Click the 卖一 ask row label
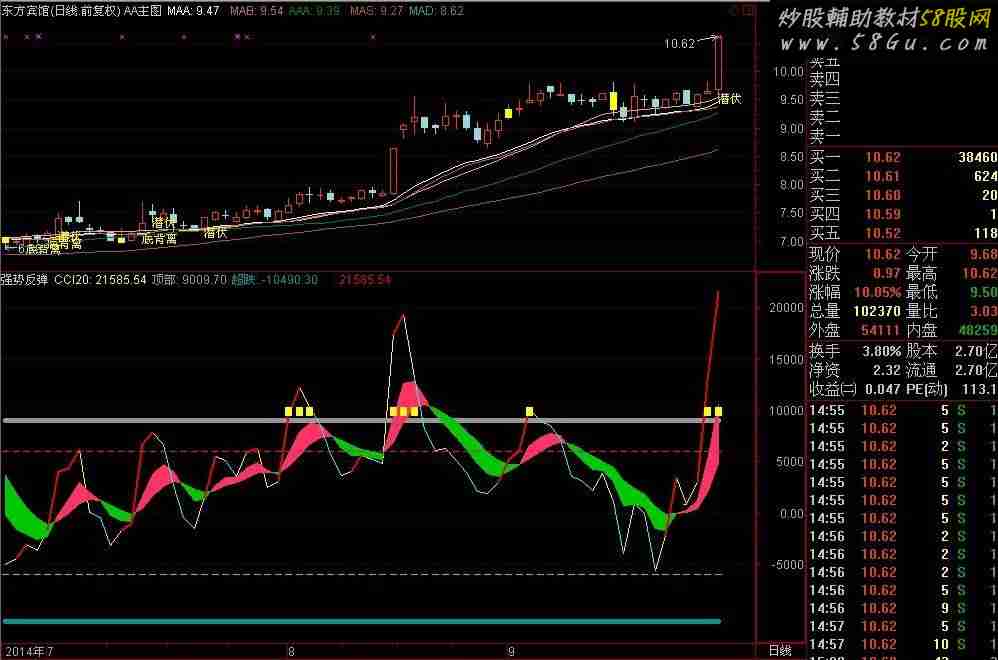998x660 pixels. tap(824, 136)
